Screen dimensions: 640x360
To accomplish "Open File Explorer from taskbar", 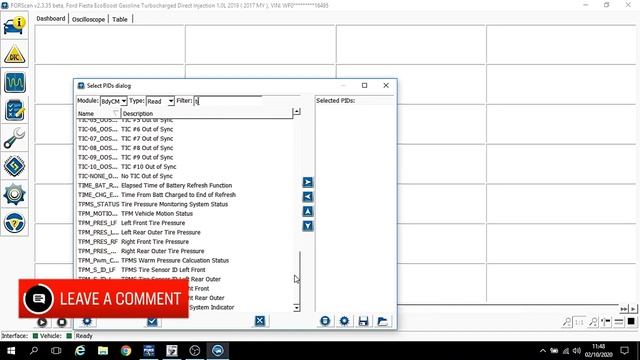I will 103,351.
